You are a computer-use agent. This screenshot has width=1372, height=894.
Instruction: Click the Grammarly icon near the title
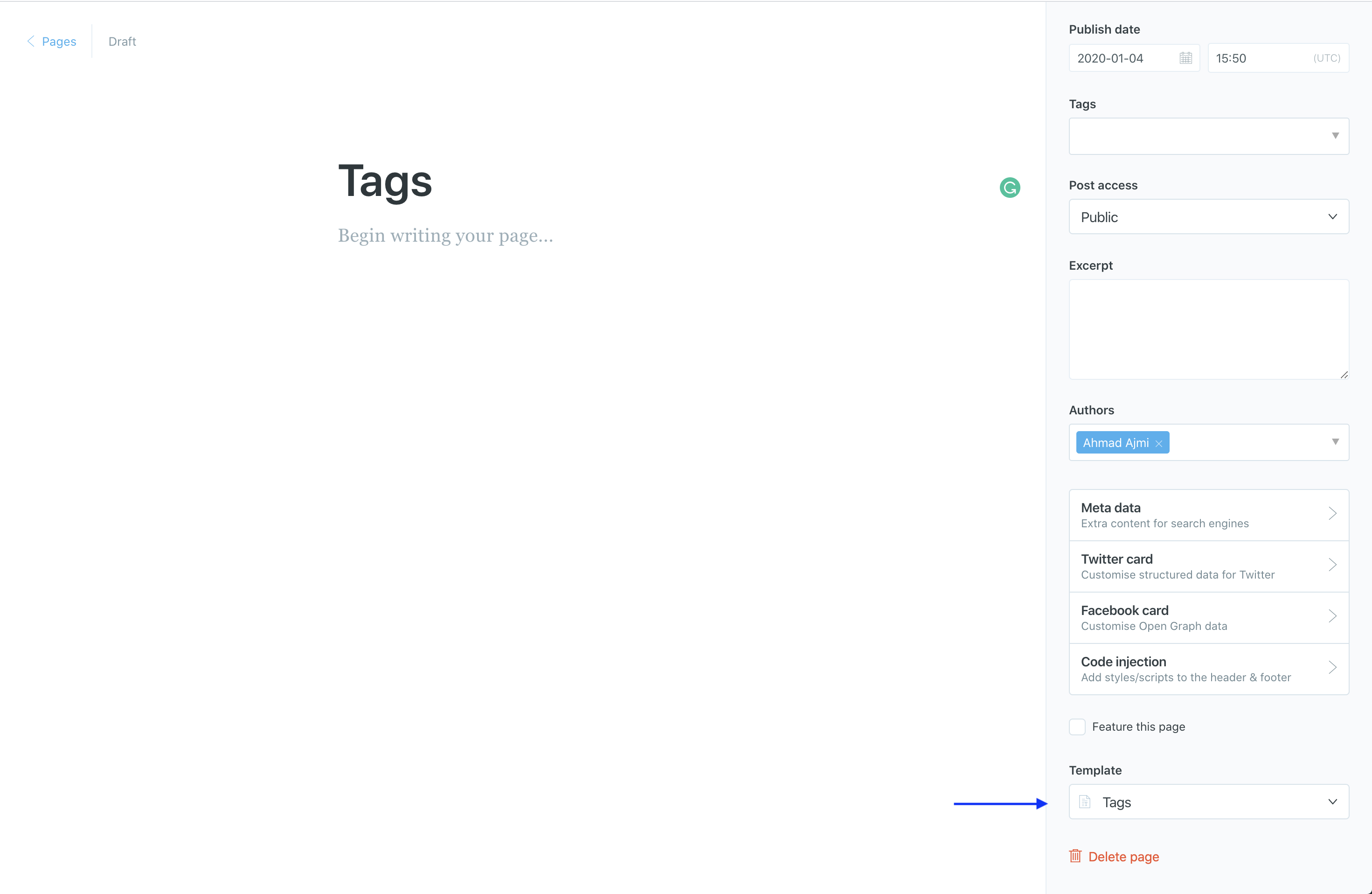point(1009,187)
